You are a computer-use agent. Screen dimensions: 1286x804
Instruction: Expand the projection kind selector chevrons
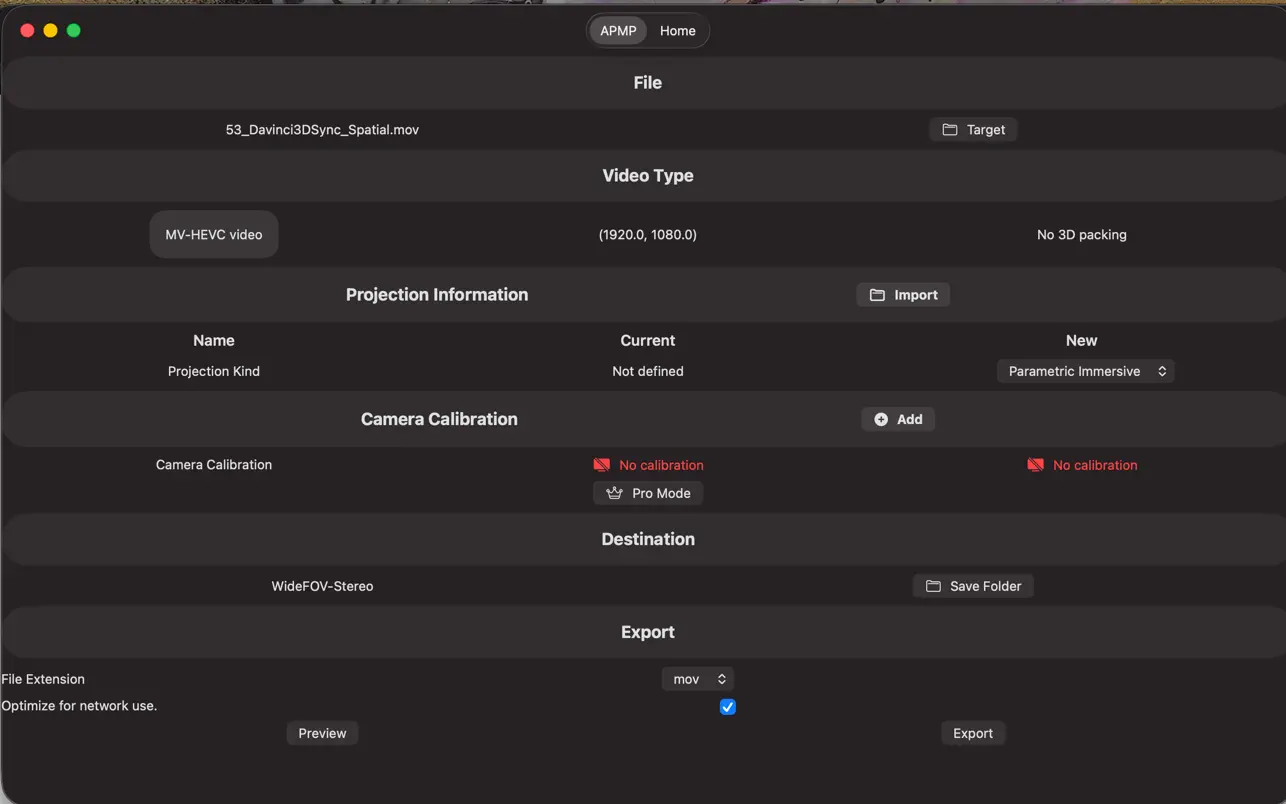click(x=1163, y=370)
